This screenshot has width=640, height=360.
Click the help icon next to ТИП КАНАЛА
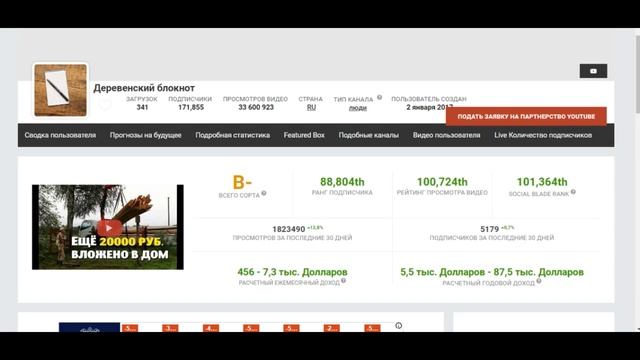click(380, 98)
